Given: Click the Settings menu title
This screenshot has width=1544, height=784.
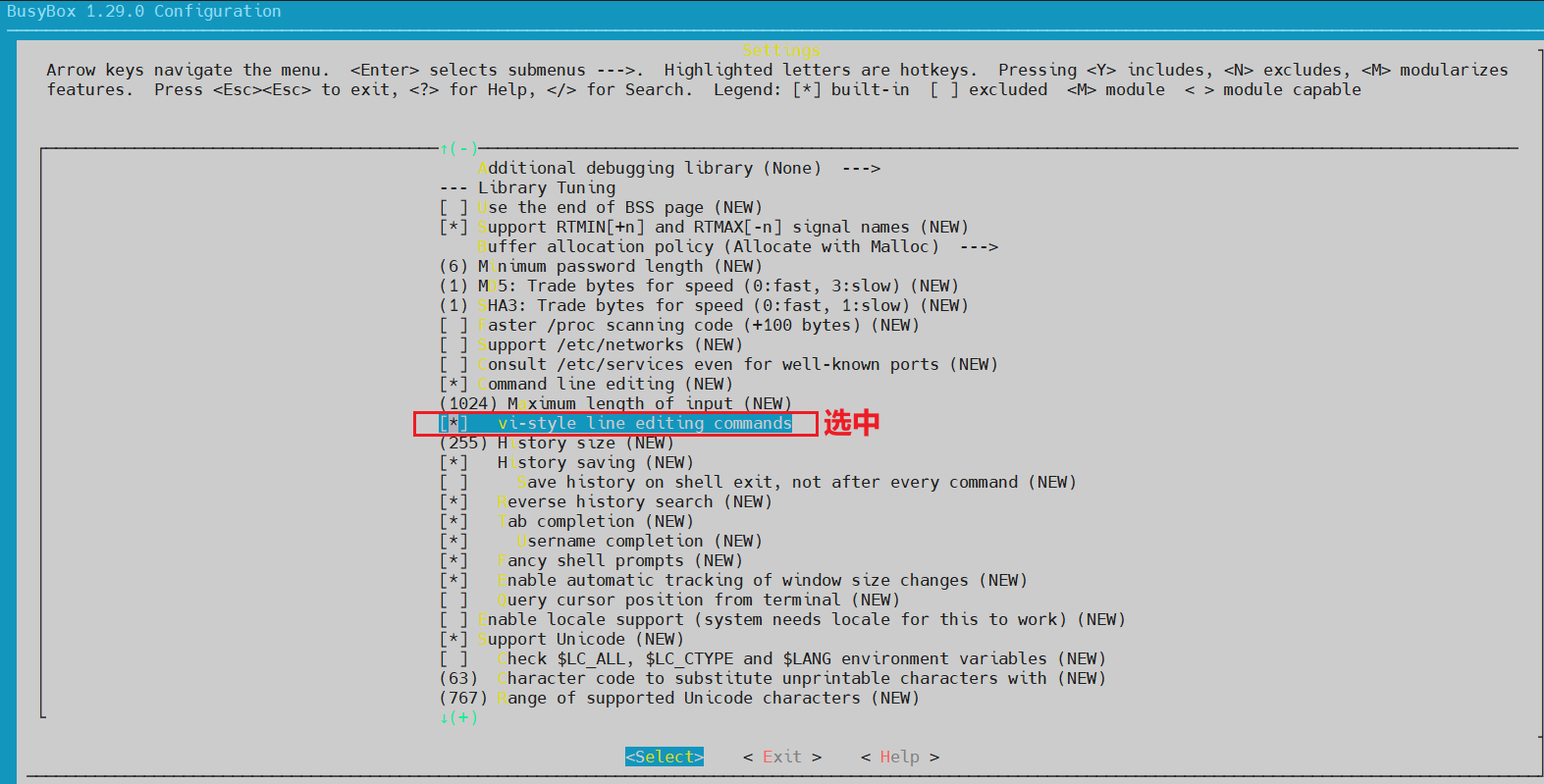Looking at the screenshot, I should [x=781, y=50].
